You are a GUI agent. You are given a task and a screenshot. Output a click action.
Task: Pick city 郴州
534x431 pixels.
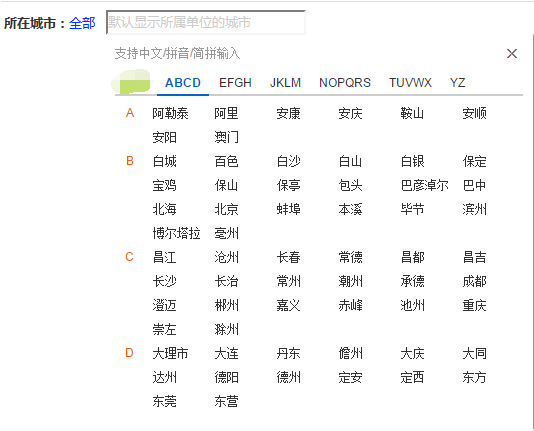(x=226, y=305)
